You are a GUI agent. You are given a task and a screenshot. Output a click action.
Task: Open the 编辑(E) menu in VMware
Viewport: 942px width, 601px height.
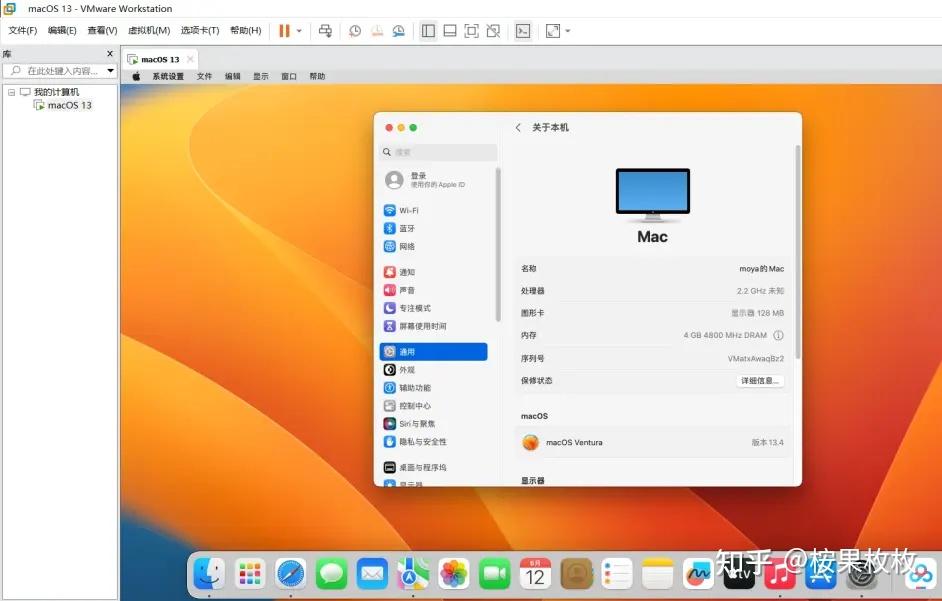pyautogui.click(x=62, y=30)
